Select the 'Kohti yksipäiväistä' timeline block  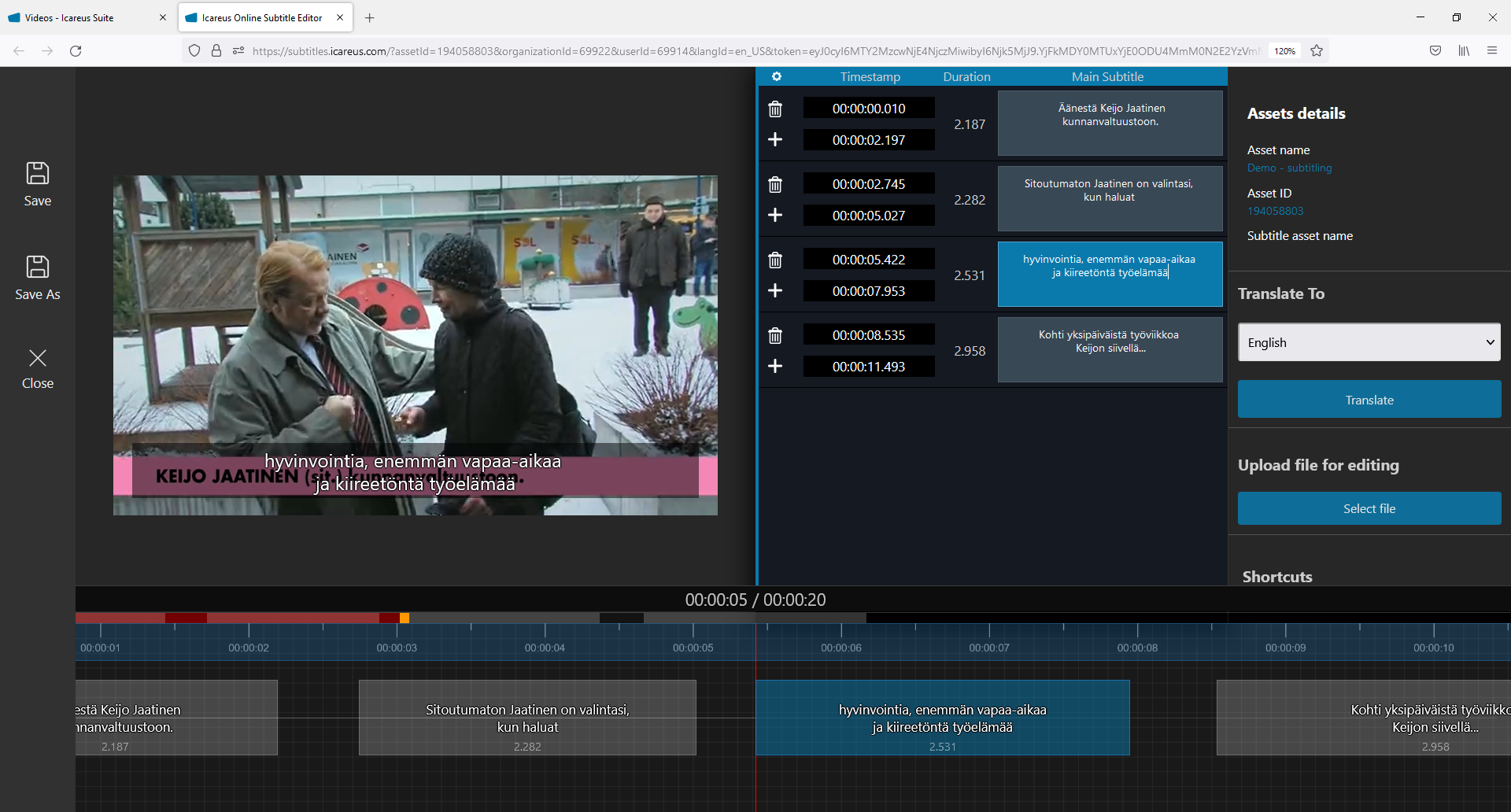click(1361, 718)
